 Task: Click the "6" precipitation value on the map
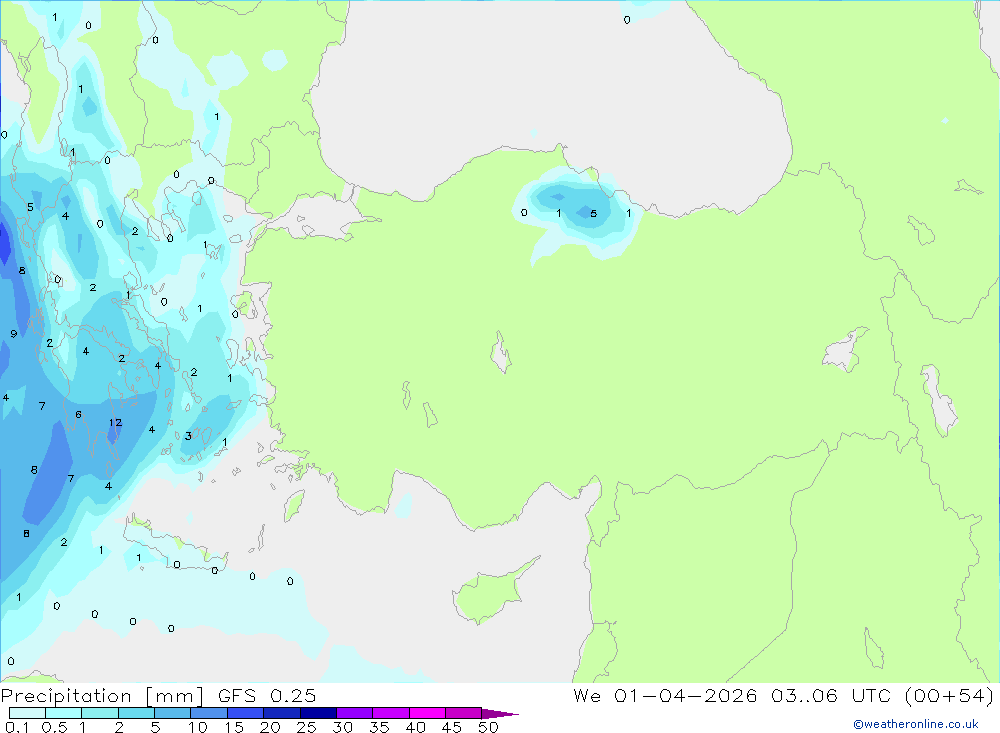(78, 415)
